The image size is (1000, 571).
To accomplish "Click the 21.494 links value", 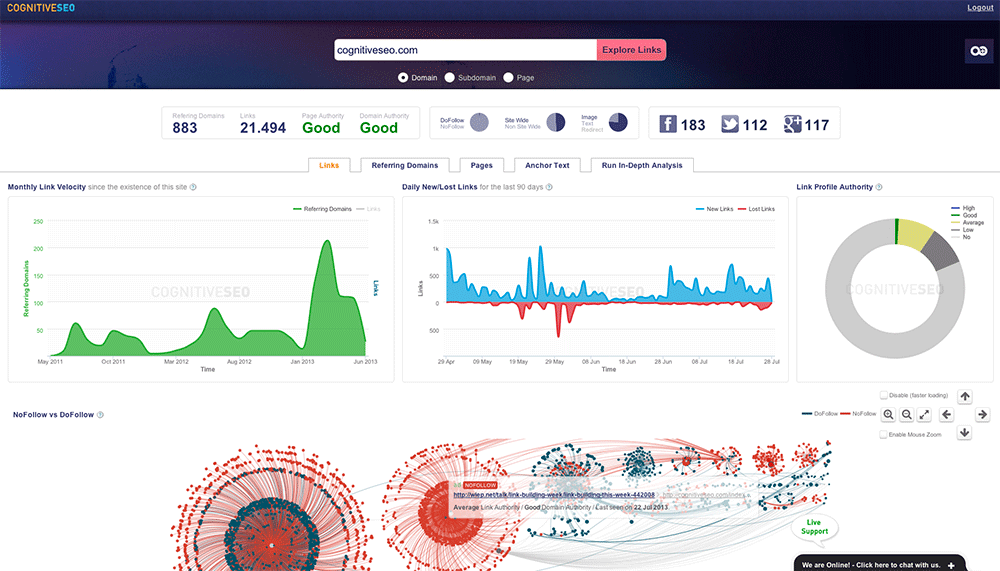I will [x=263, y=128].
